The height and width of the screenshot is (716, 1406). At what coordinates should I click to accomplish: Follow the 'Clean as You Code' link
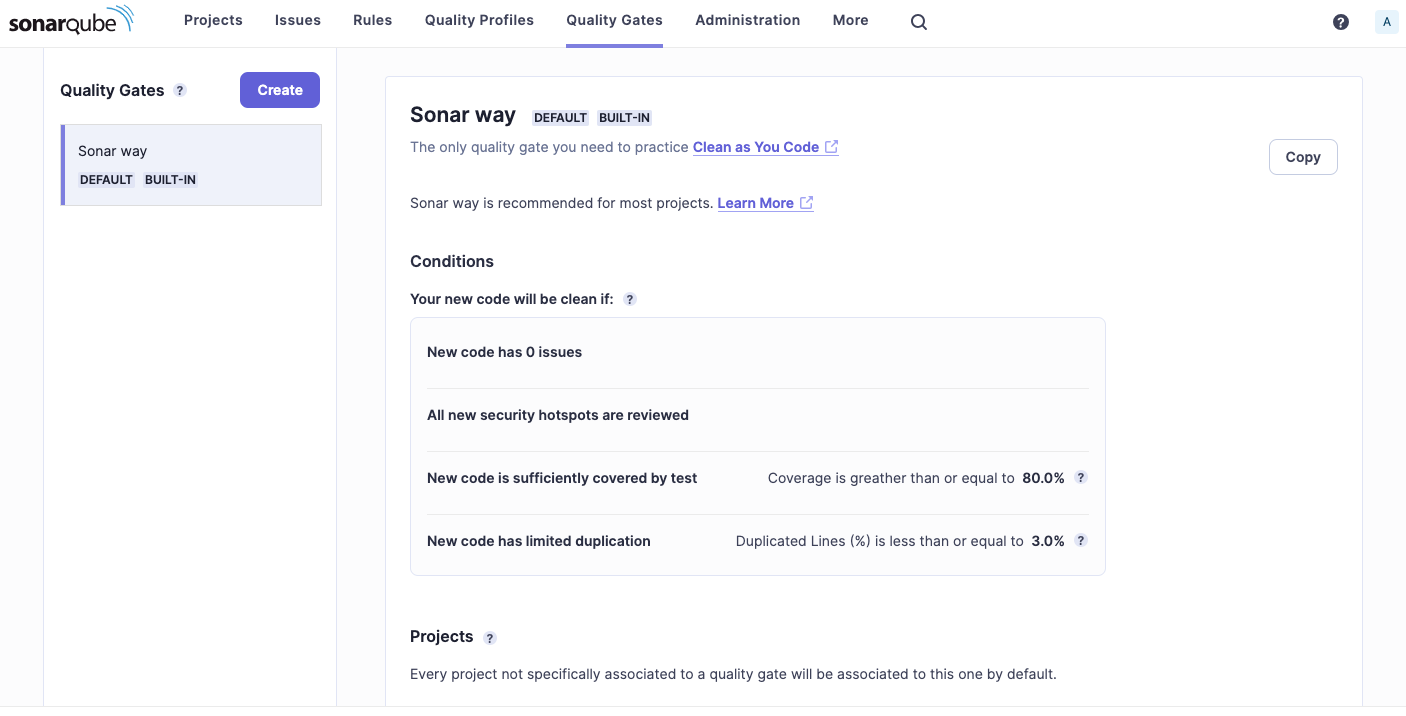tap(756, 147)
